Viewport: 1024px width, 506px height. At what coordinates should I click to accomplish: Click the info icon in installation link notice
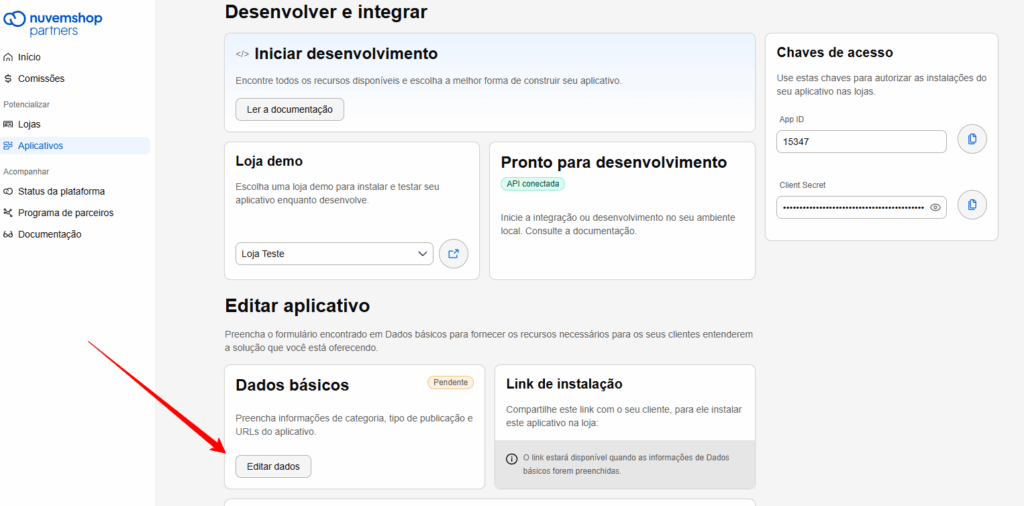coord(512,459)
